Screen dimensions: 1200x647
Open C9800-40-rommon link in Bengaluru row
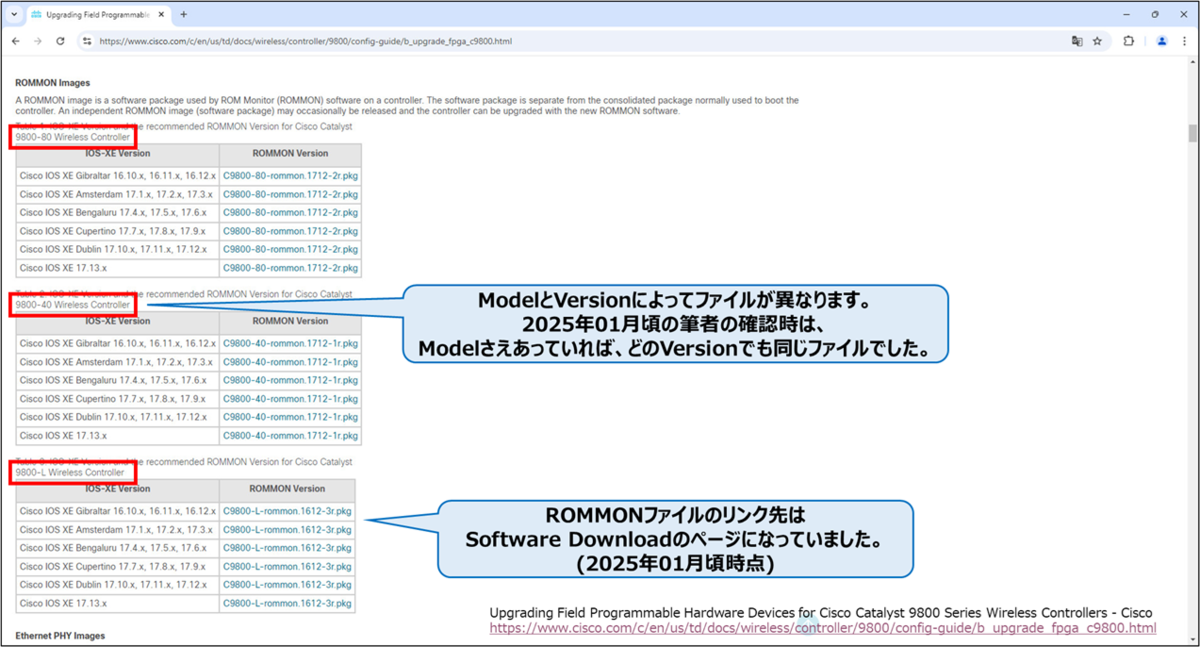tap(290, 380)
